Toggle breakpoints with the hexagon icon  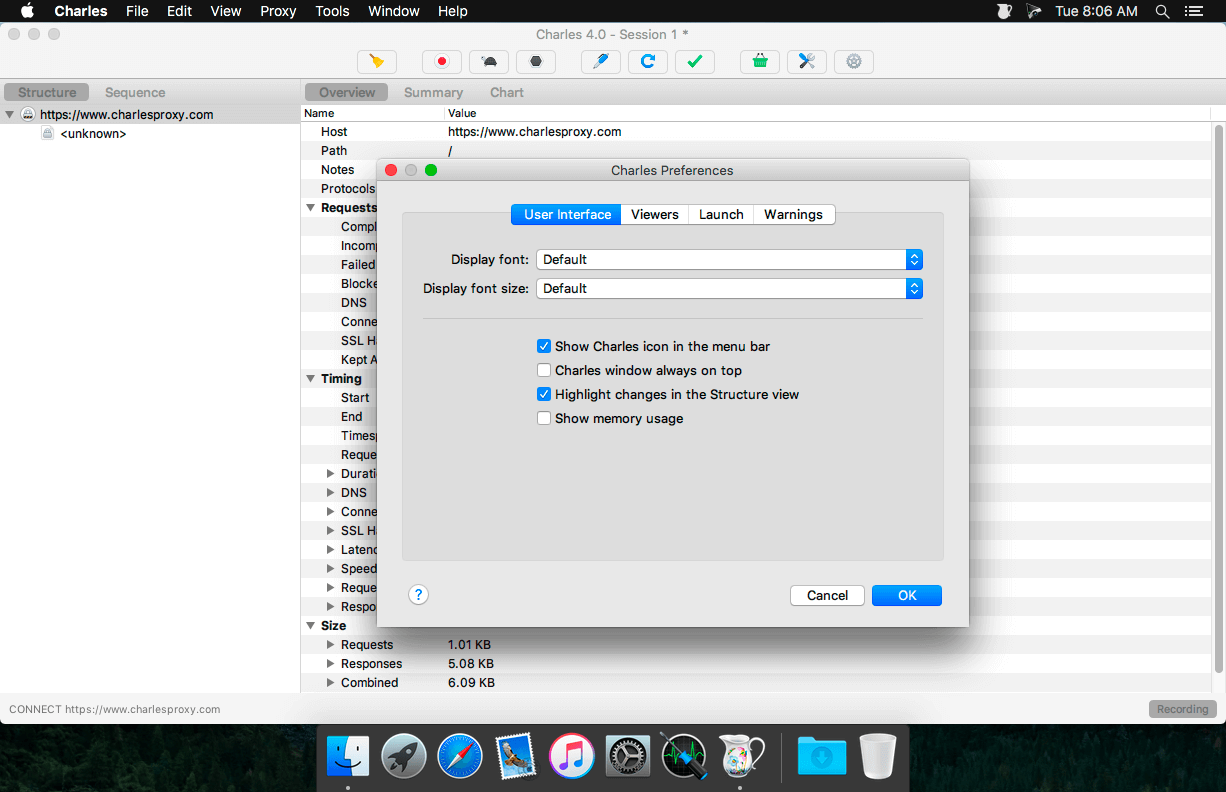coord(536,62)
